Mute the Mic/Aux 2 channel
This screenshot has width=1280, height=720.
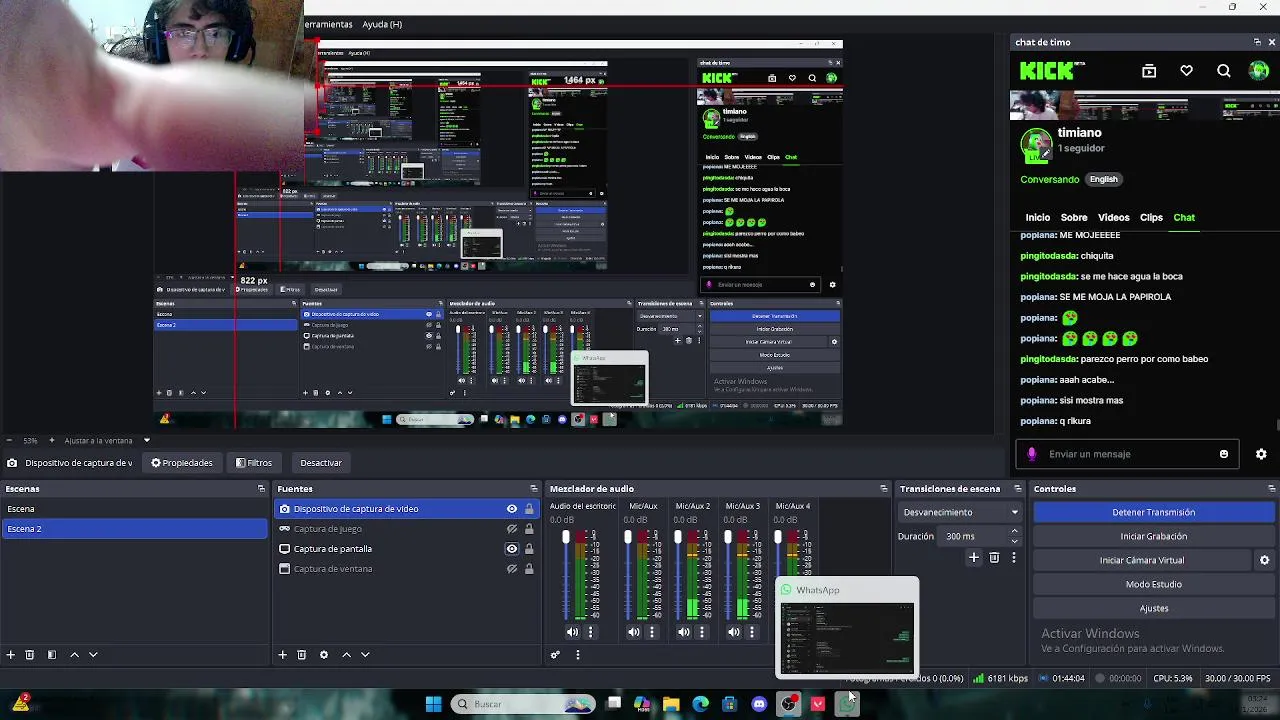[x=684, y=632]
